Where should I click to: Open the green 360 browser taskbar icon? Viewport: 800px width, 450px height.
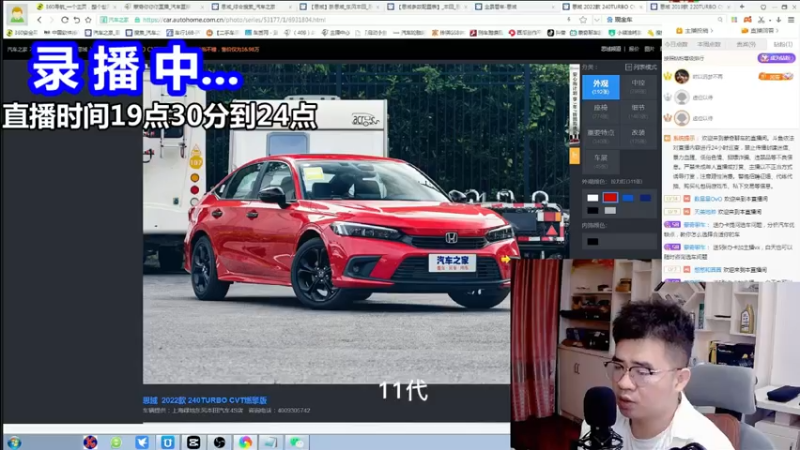pos(116,442)
